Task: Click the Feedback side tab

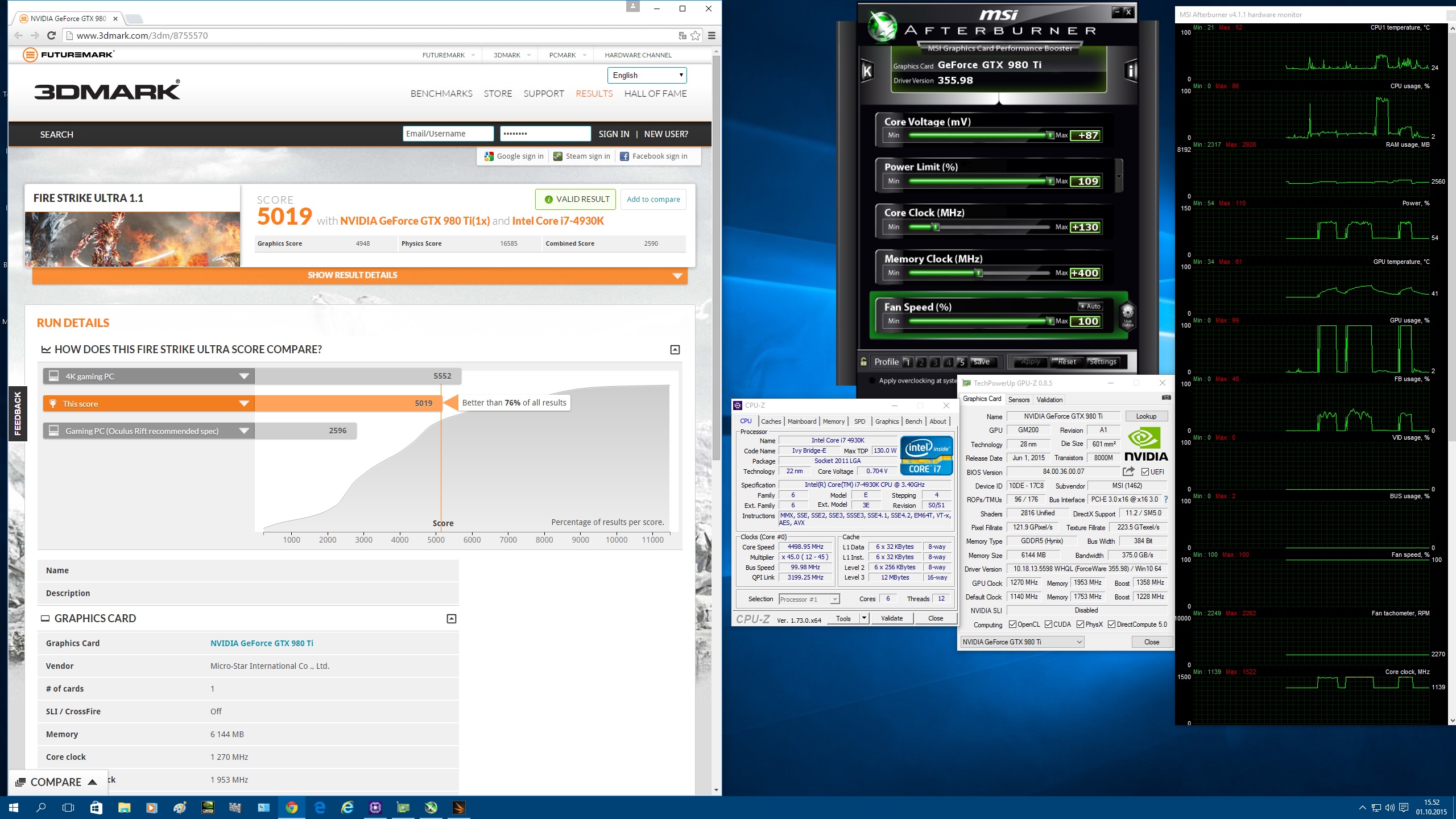Action: (x=18, y=413)
